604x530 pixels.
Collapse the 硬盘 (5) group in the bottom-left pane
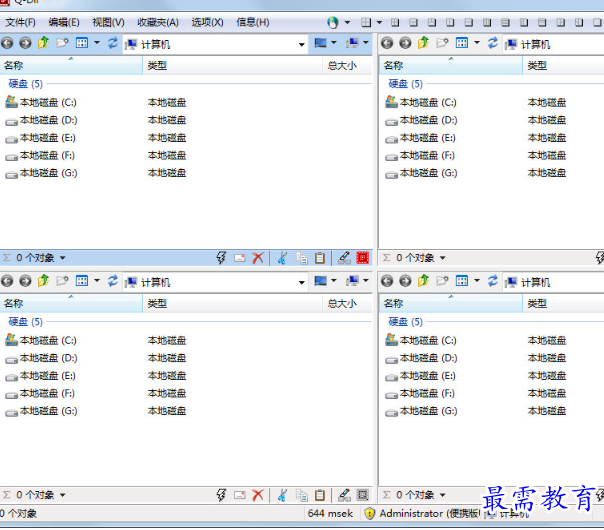click(25, 322)
